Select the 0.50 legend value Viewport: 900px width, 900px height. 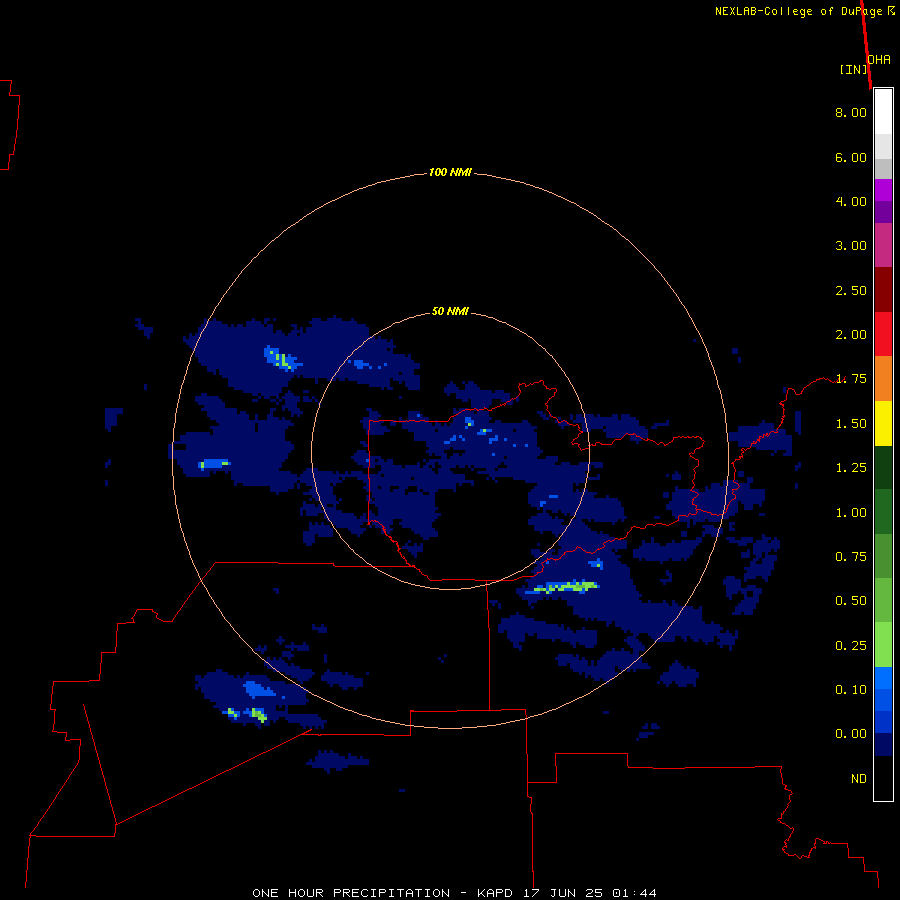click(851, 601)
